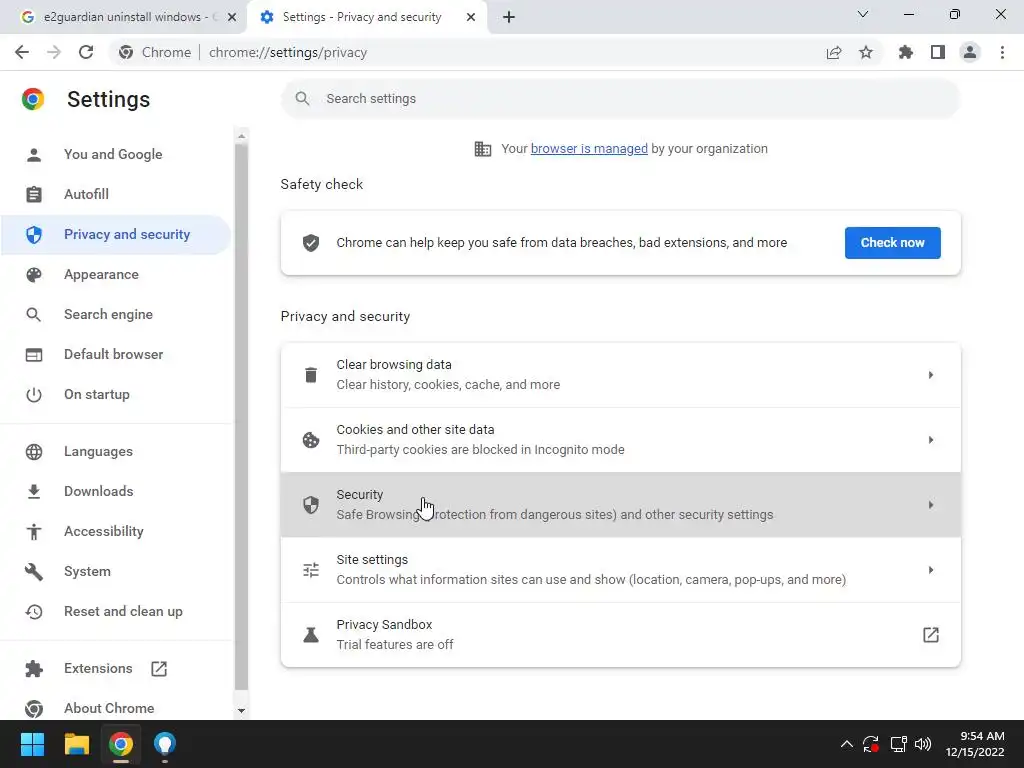Open Accessibility settings
This screenshot has width=1024, height=768.
click(x=115, y=532)
